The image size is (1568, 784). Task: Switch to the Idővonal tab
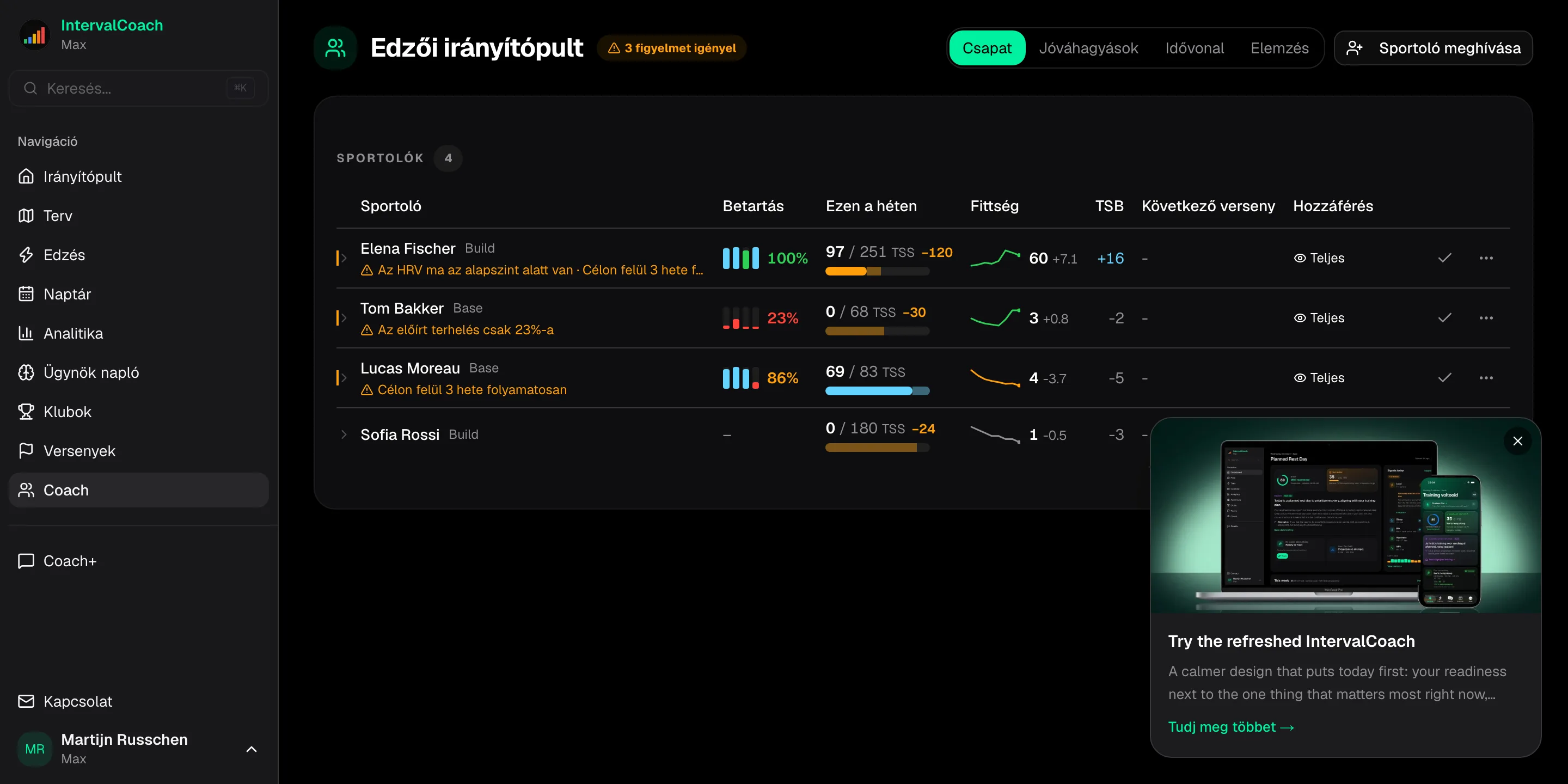pyautogui.click(x=1195, y=48)
